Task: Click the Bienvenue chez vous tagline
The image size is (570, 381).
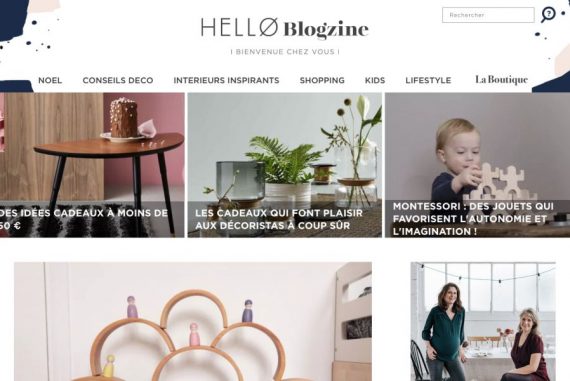Action: [x=285, y=52]
